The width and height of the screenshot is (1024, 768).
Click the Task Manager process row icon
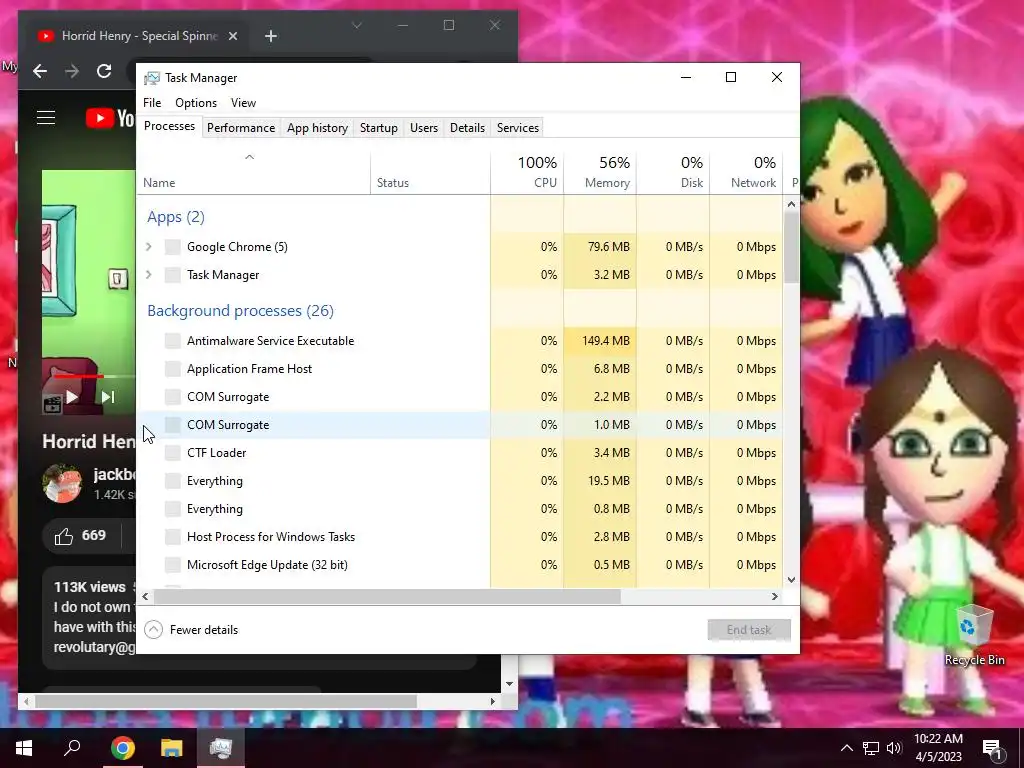click(x=172, y=275)
